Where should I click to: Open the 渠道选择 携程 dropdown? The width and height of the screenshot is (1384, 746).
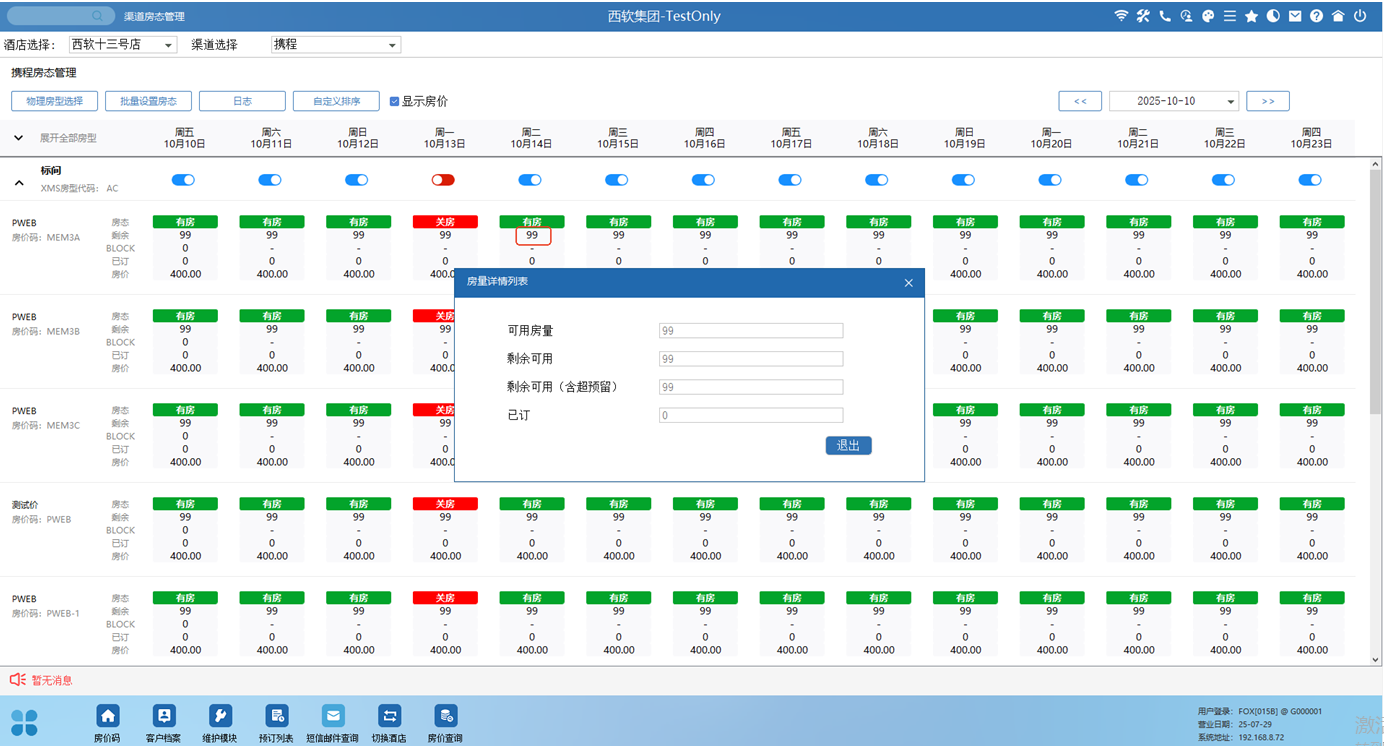(335, 45)
